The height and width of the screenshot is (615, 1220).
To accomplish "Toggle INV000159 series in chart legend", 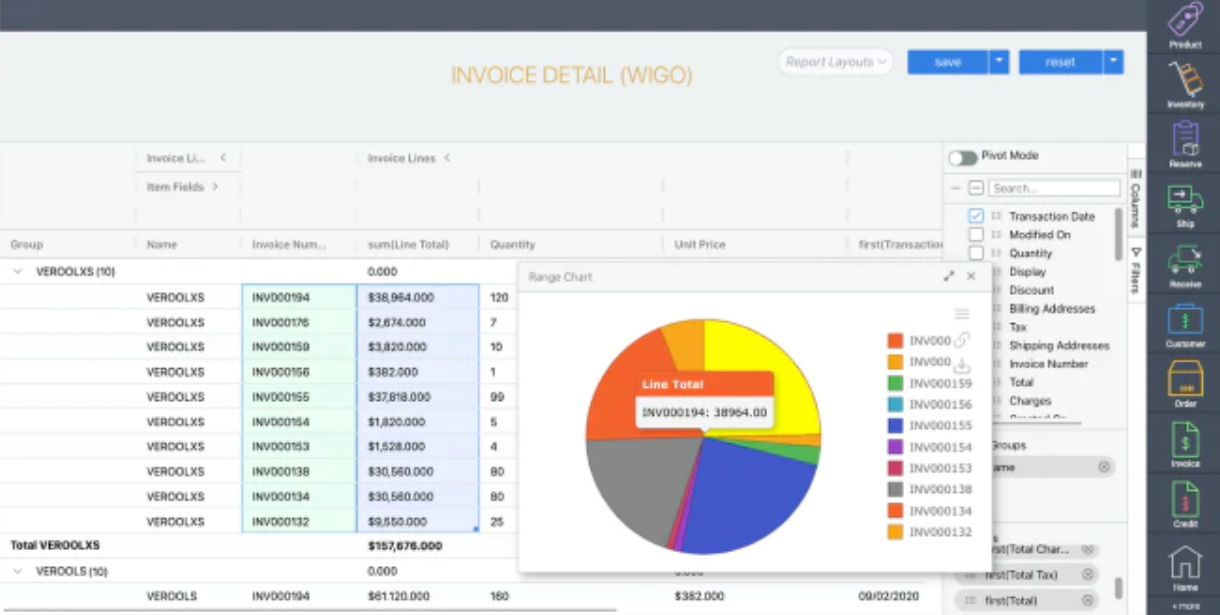I will click(x=929, y=384).
